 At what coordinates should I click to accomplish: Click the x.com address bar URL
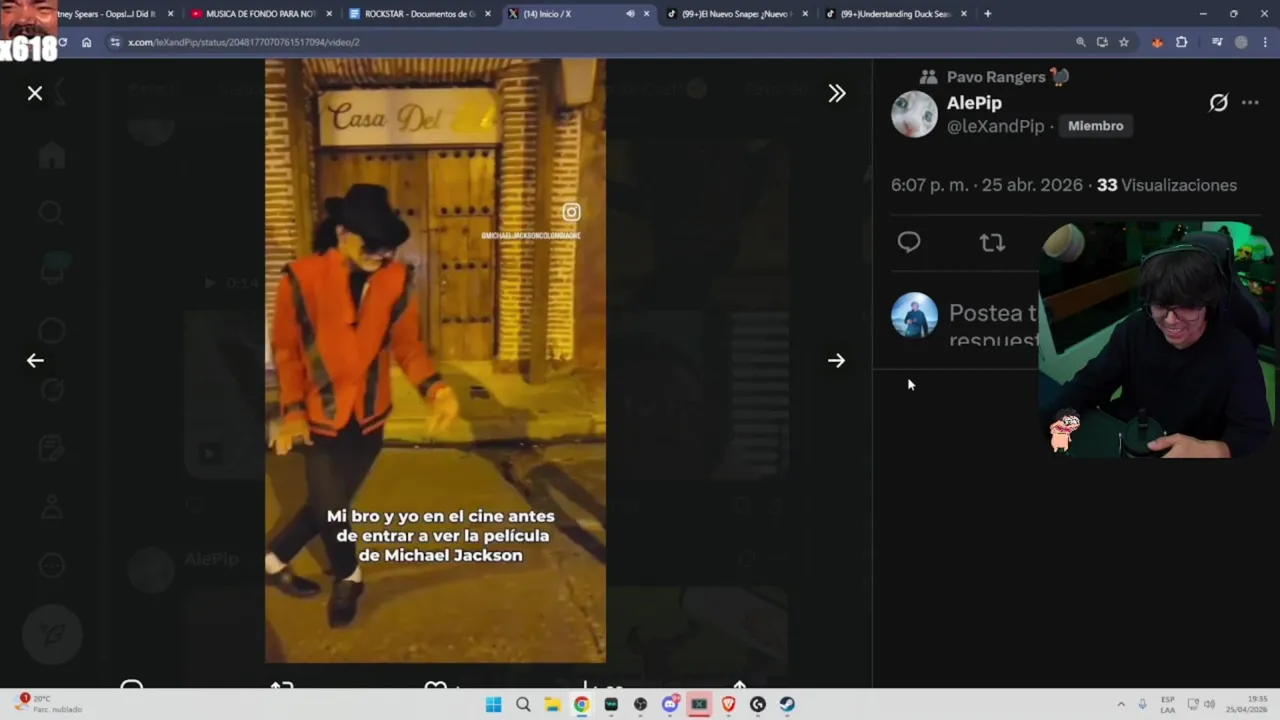click(x=243, y=42)
